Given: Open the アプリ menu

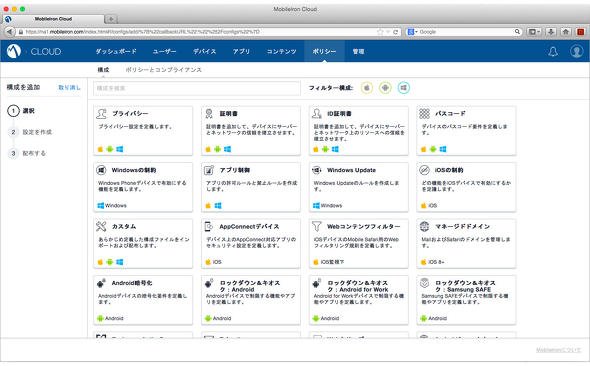Looking at the screenshot, I should coord(241,52).
